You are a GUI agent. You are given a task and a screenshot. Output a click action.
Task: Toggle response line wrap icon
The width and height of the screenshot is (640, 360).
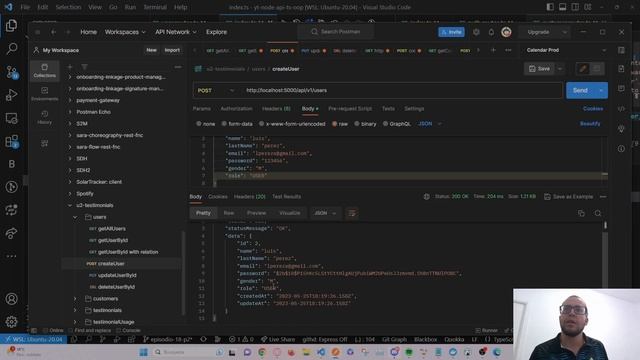pyautogui.click(x=352, y=213)
